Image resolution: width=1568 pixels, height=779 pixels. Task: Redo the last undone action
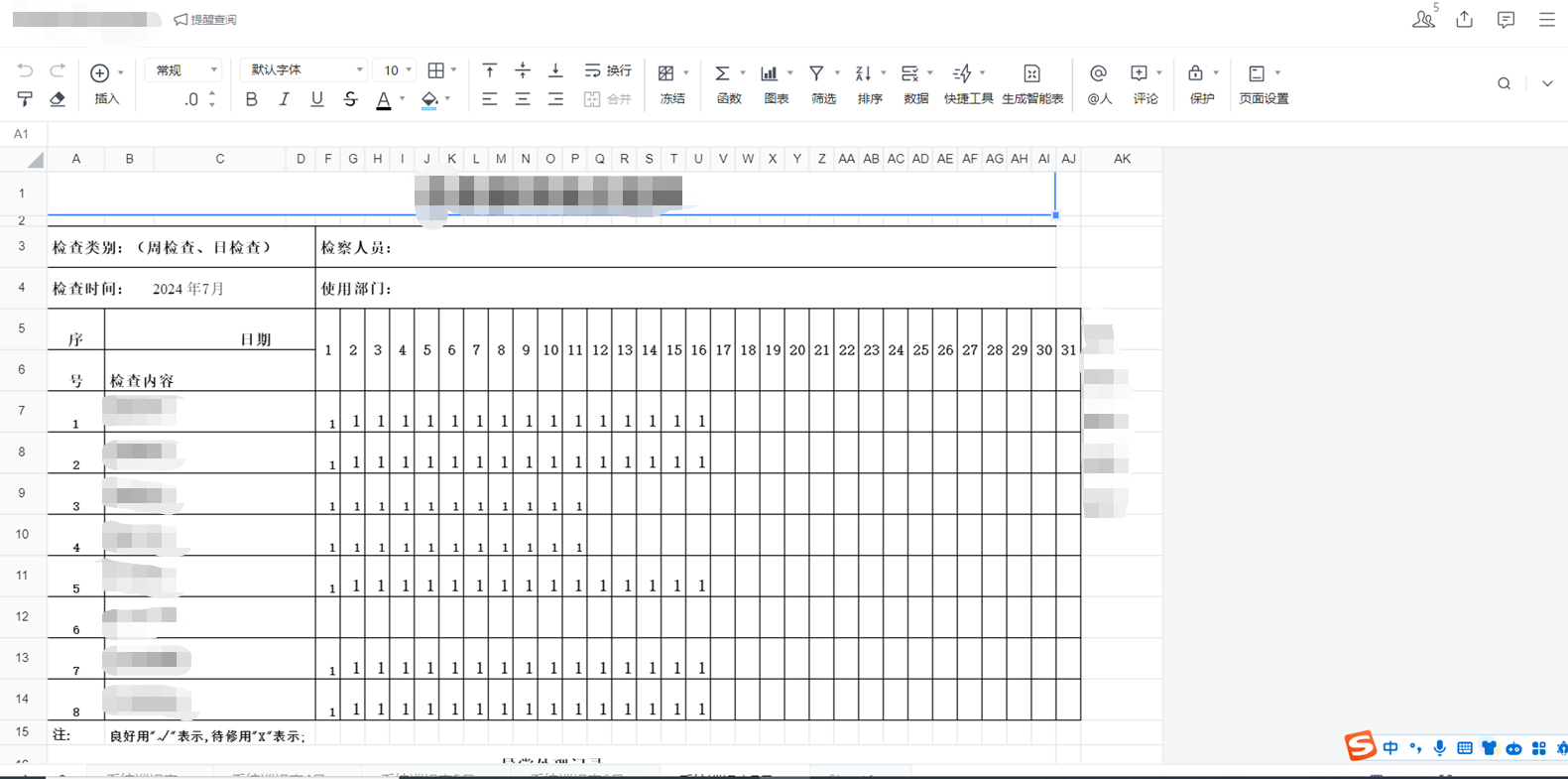(58, 70)
